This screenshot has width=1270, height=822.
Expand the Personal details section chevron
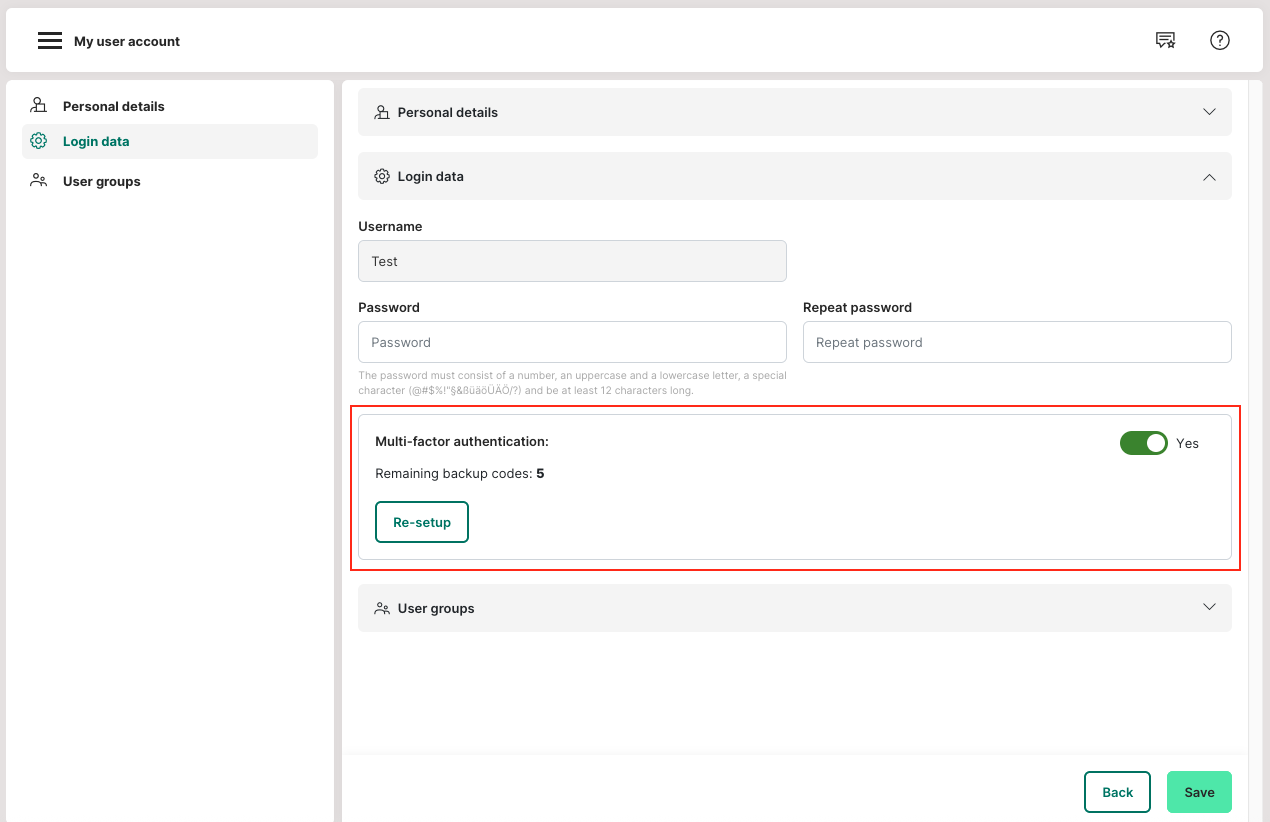(x=1209, y=112)
